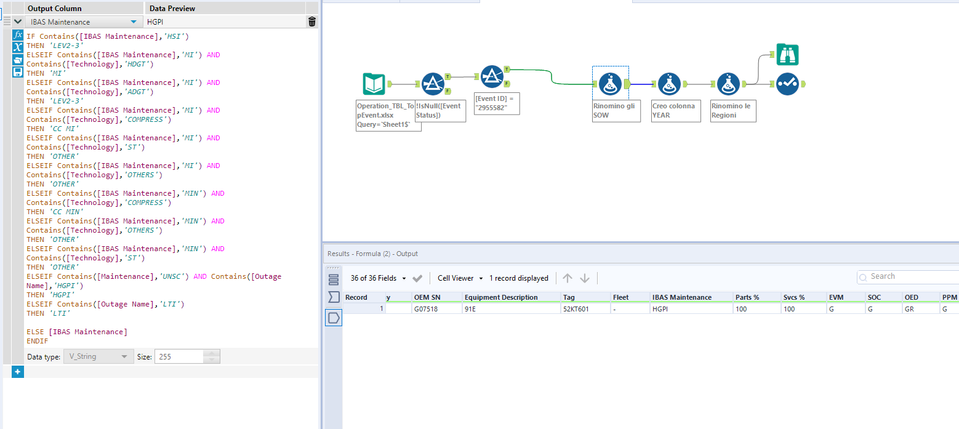The height and width of the screenshot is (429, 959).
Task: Open the Cell Viewer dropdown
Action: [481, 278]
